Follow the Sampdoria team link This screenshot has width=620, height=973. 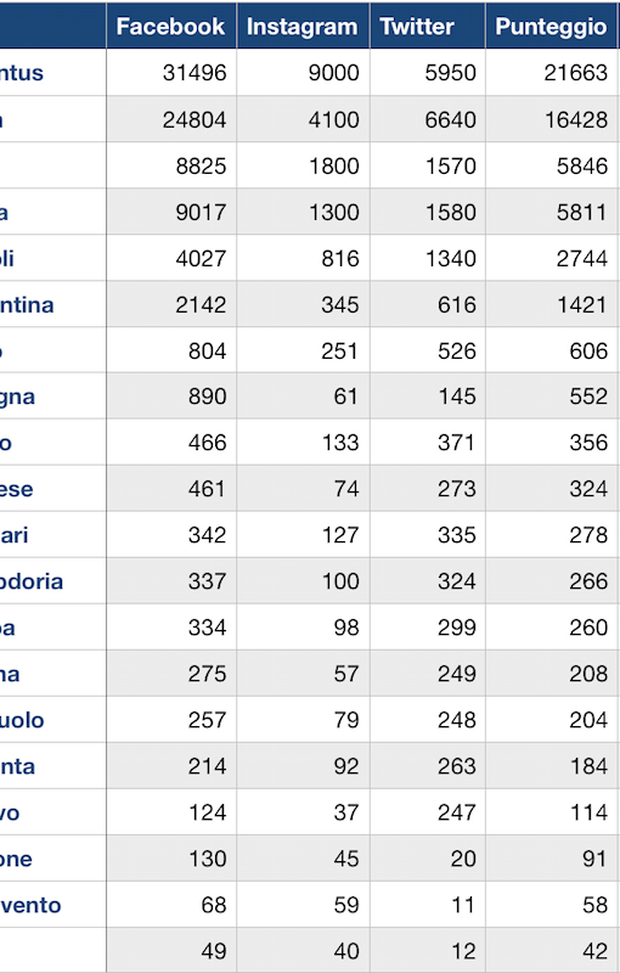[32, 581]
